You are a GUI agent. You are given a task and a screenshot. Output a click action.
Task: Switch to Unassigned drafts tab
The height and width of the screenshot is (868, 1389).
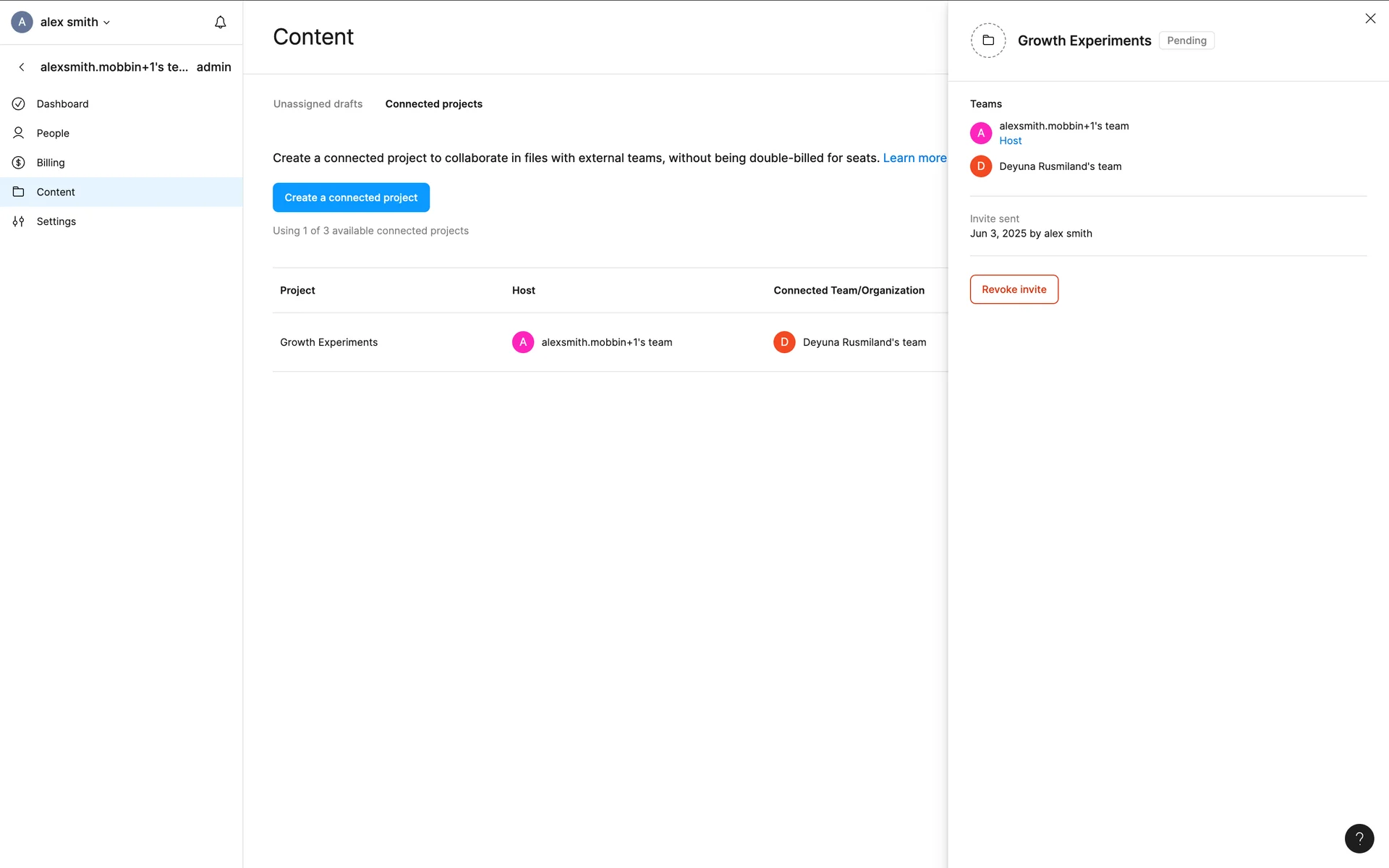[318, 104]
